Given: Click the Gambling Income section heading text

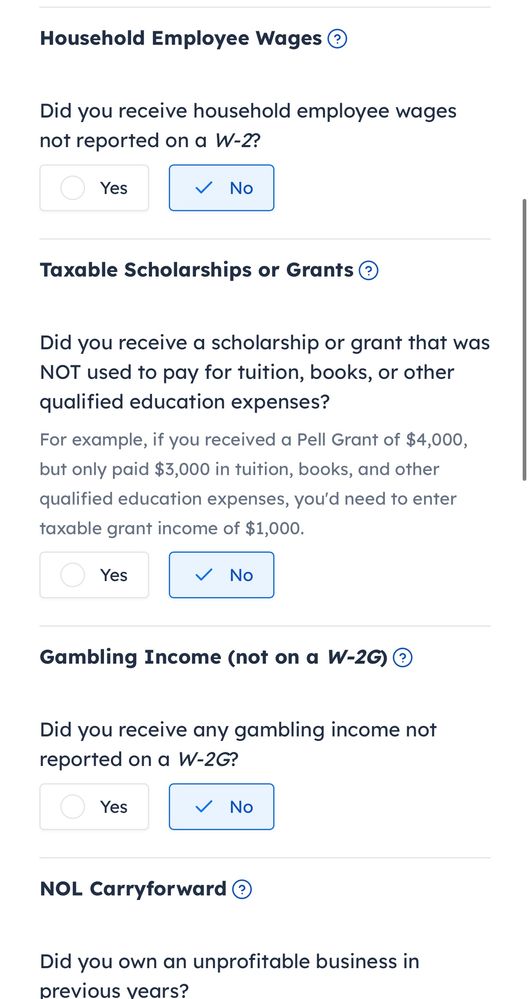Looking at the screenshot, I should 213,657.
